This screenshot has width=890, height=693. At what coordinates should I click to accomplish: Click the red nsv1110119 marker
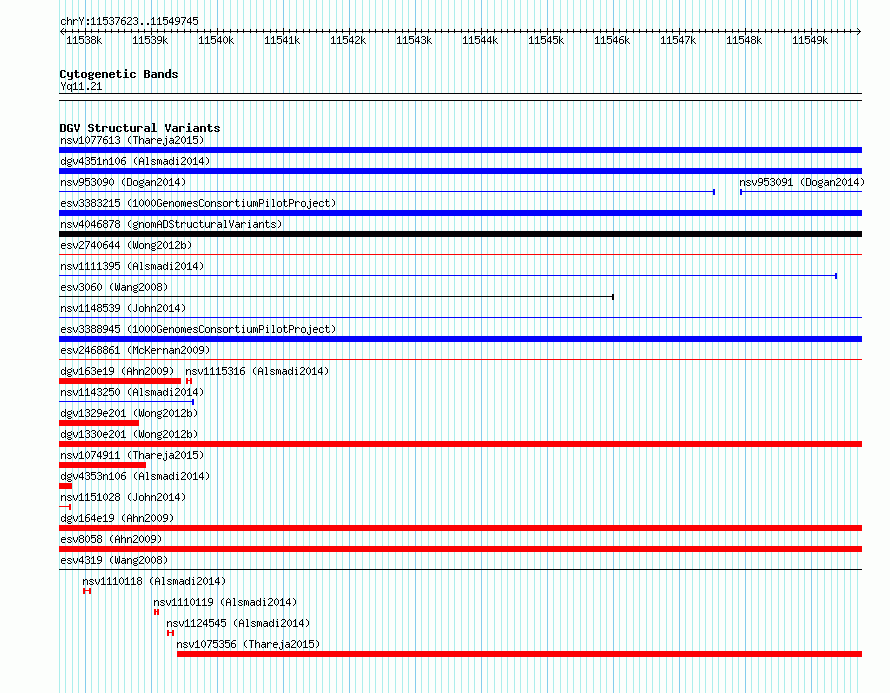point(157,612)
